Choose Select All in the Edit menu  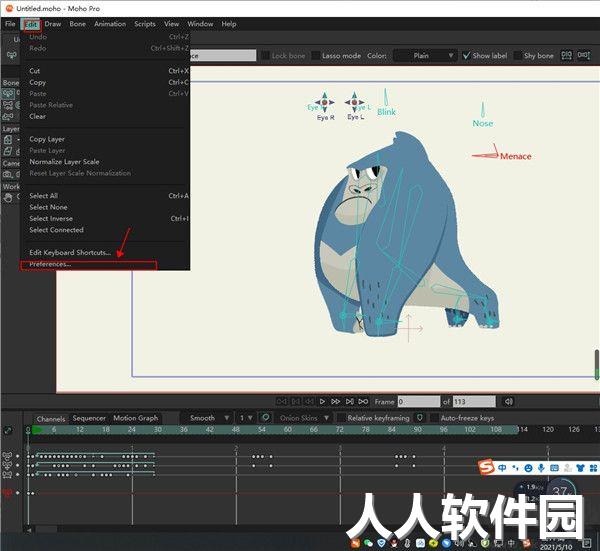(105, 196)
